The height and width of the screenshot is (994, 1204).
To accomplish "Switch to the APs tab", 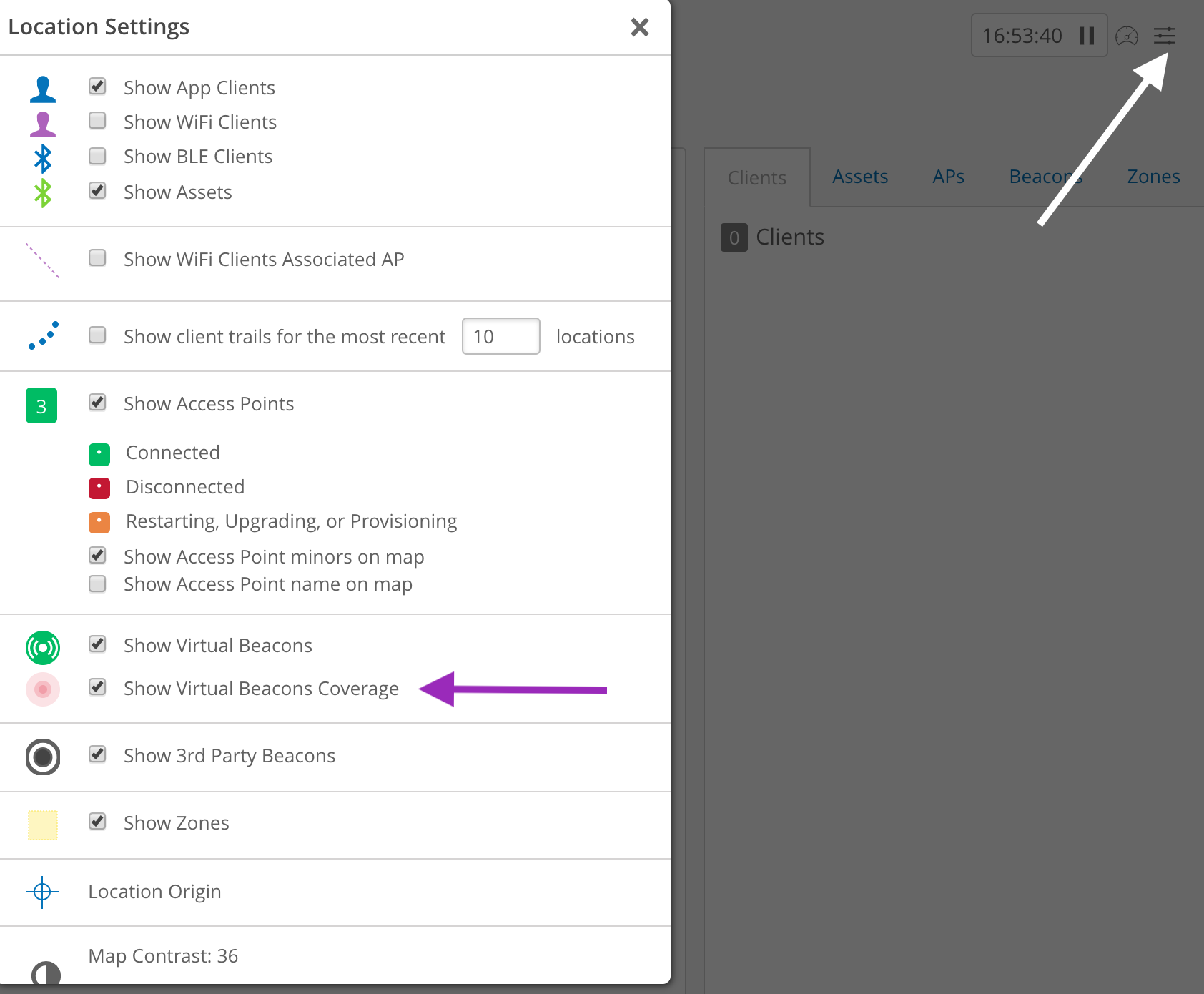I will [948, 177].
